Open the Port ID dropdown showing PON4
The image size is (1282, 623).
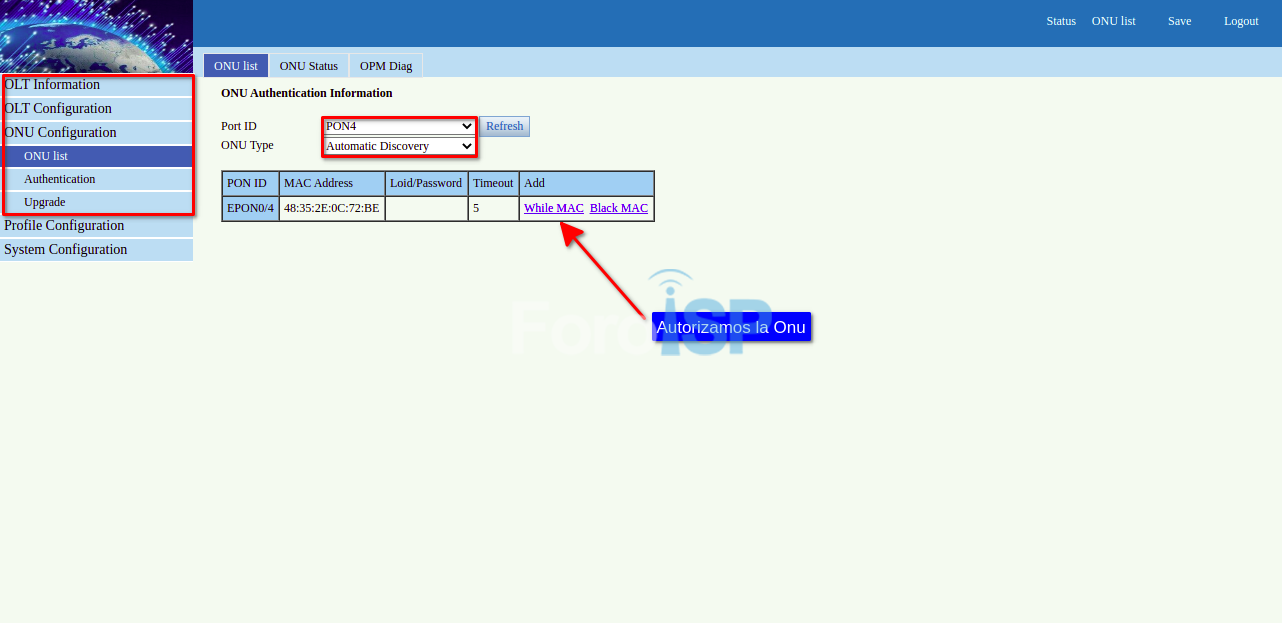click(x=399, y=126)
